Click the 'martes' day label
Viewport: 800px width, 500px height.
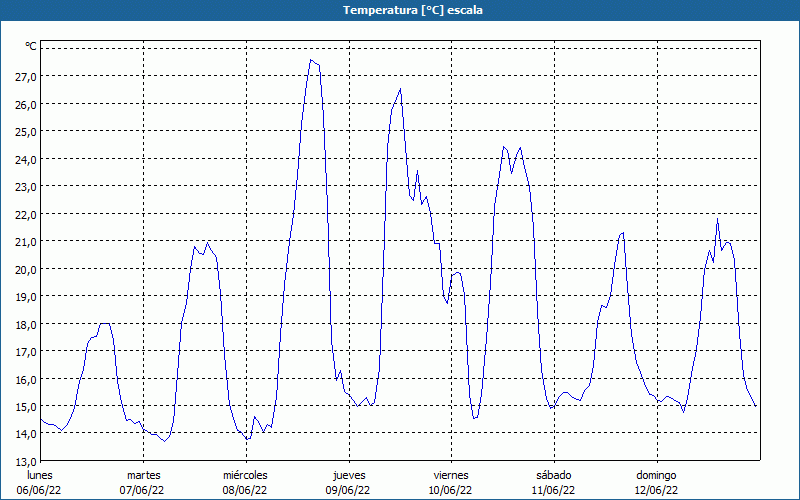click(144, 476)
